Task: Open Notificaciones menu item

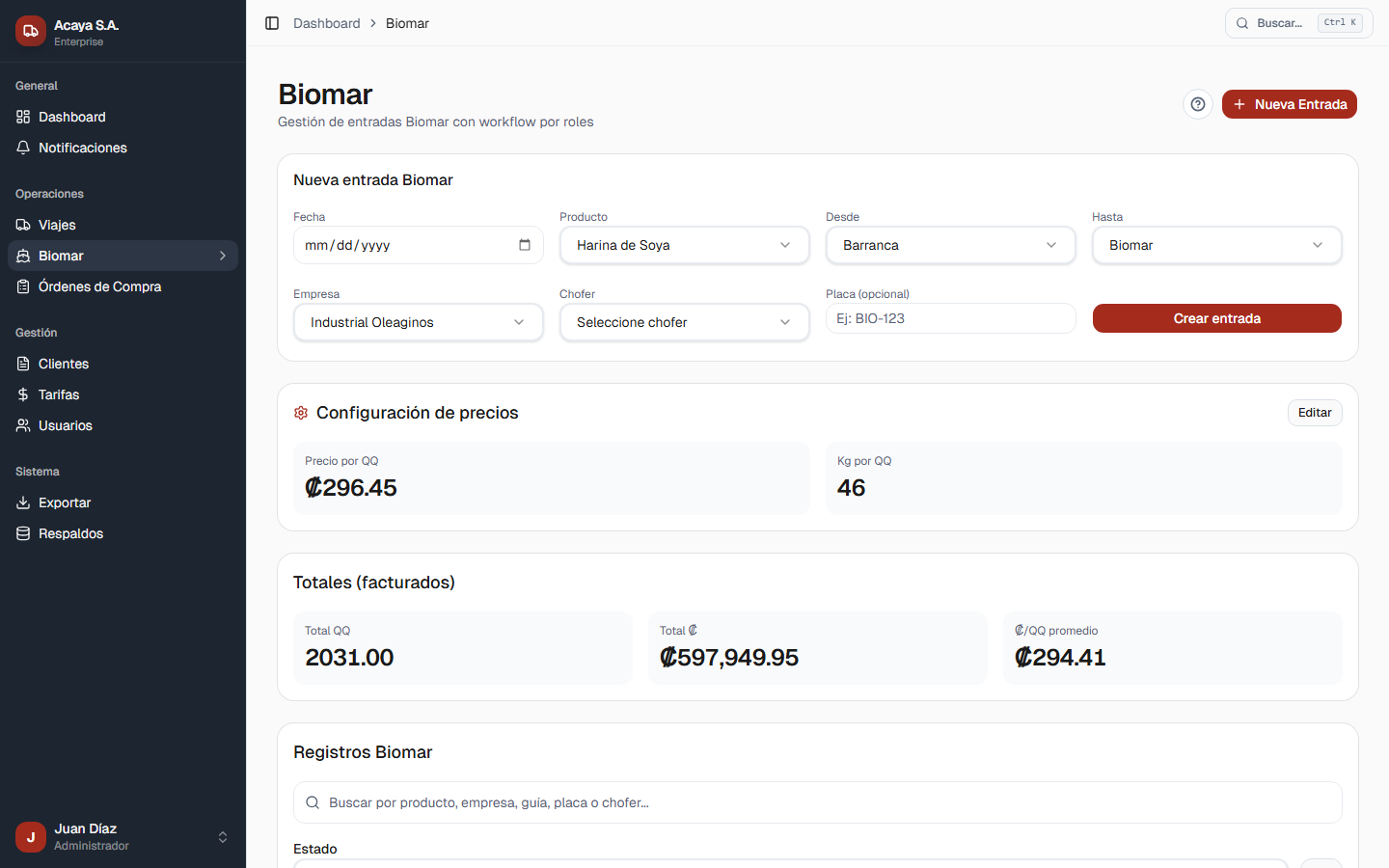Action: [123, 148]
